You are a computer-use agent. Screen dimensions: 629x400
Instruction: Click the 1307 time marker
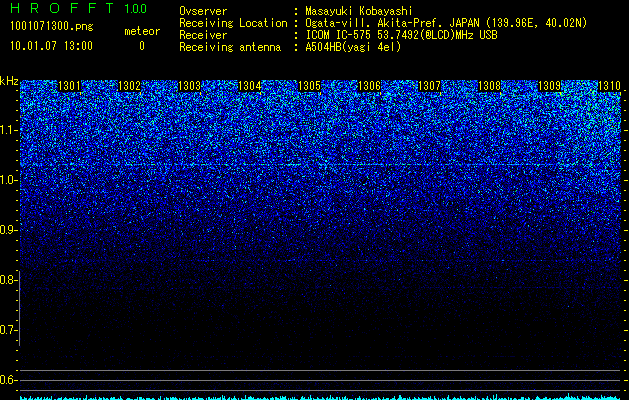coord(429,86)
